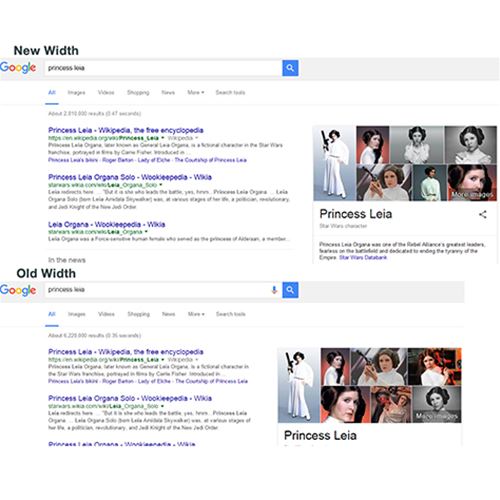This screenshot has height=500, width=500.
Task: Click 'Princess Leia' title in New Width knowledge panel
Action: [x=356, y=214]
